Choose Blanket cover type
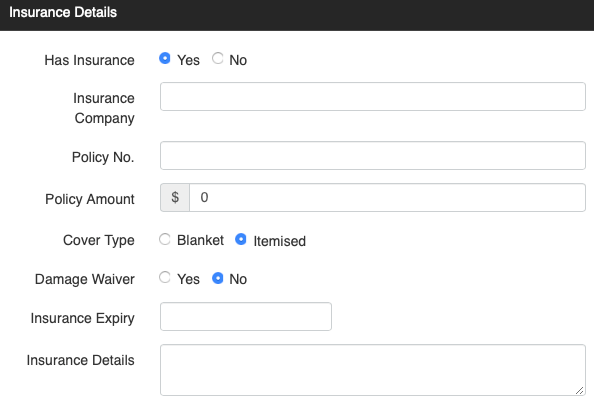594x407 pixels. coord(164,239)
